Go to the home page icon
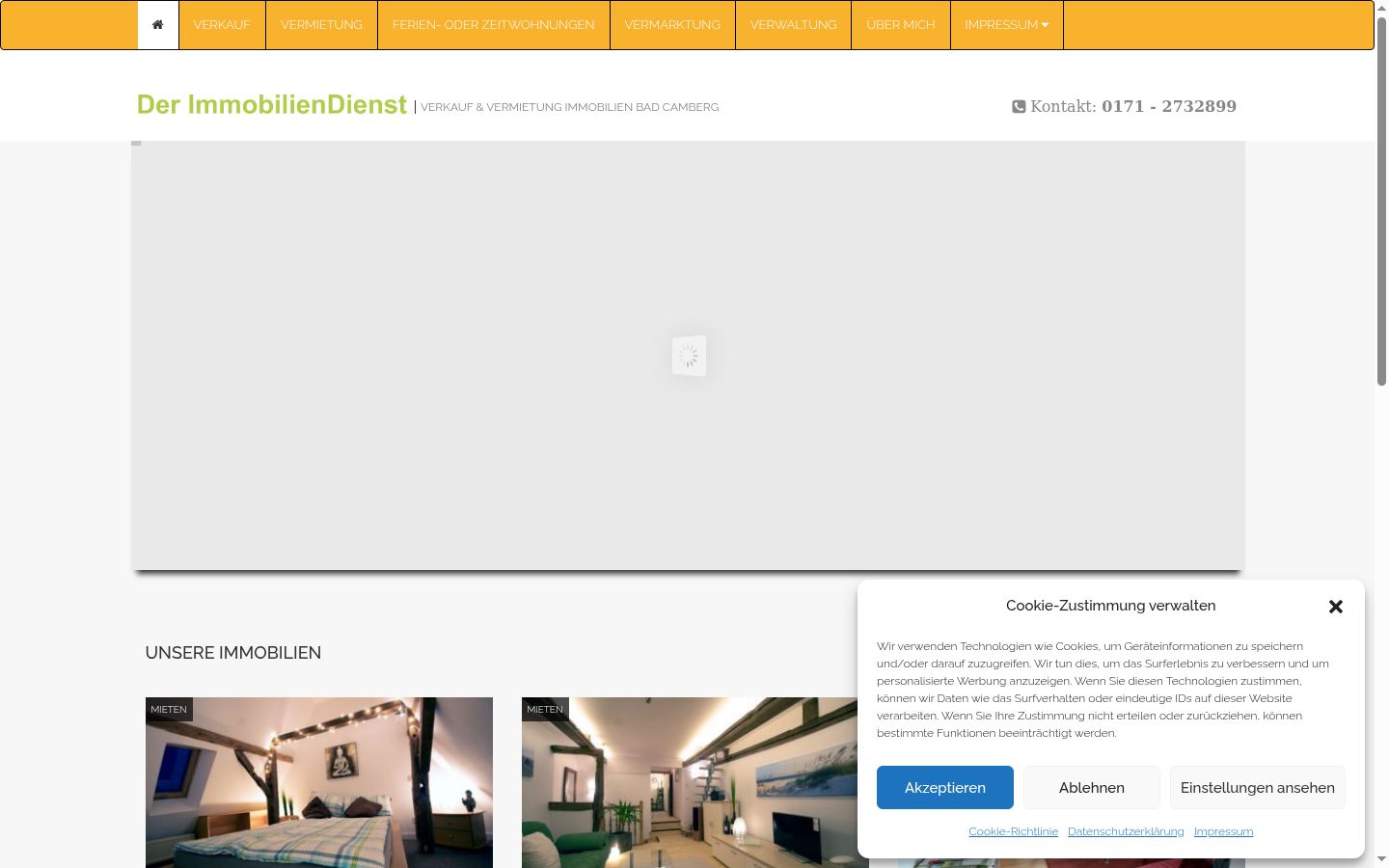The image size is (1389, 868). pyautogui.click(x=158, y=25)
